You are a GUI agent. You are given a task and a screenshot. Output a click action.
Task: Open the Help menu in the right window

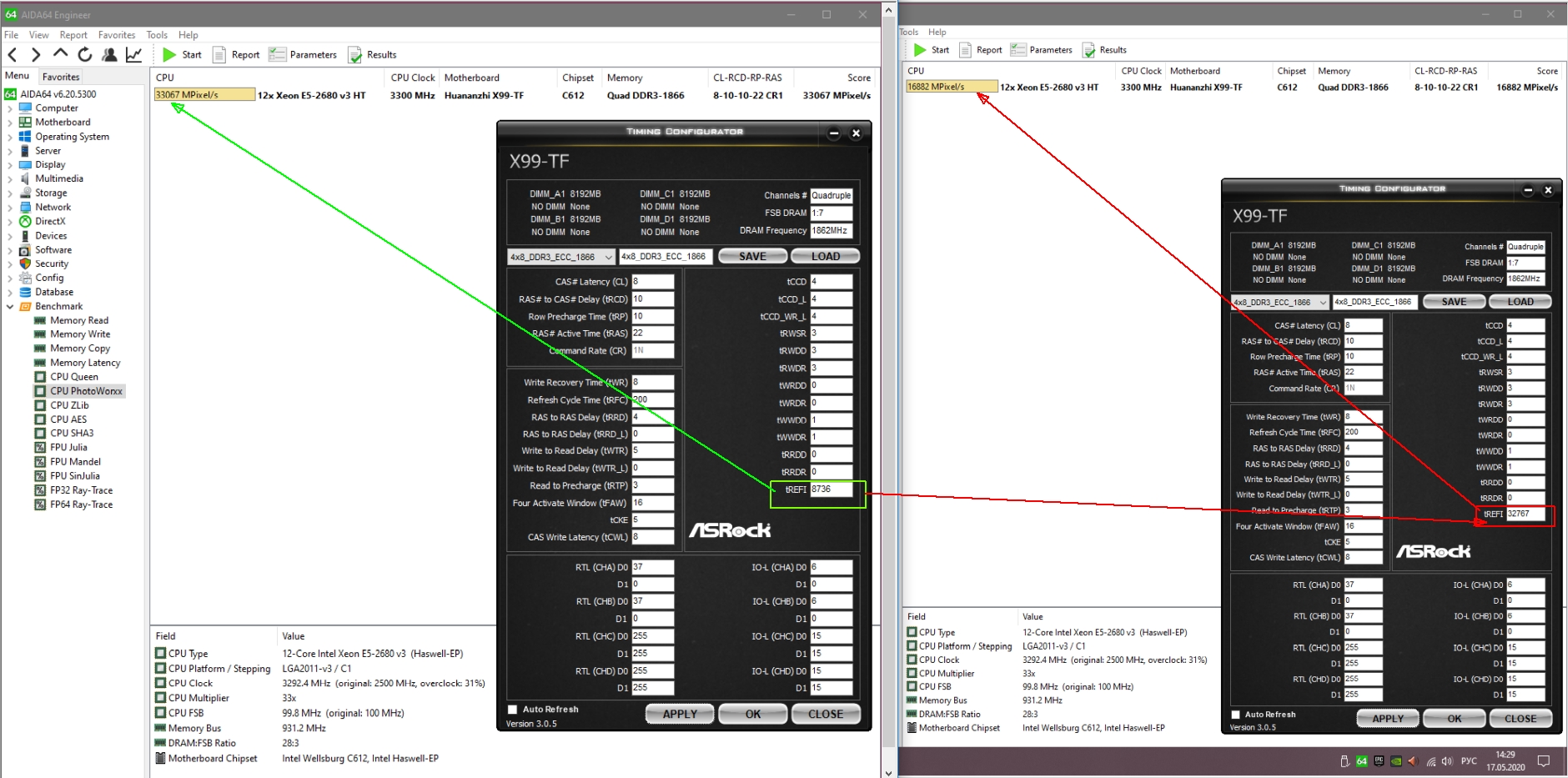click(x=937, y=33)
